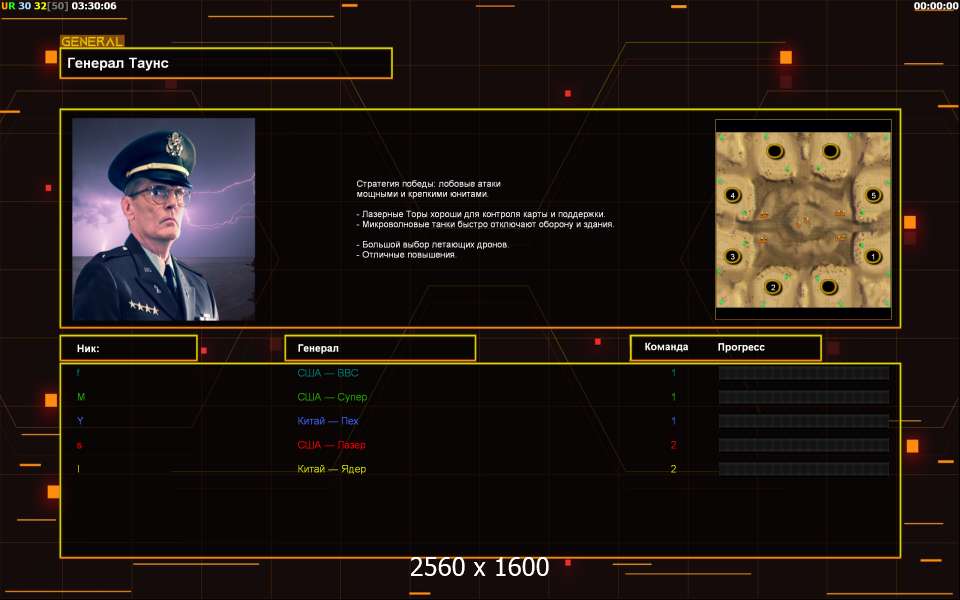Click the Команда column header

666,347
